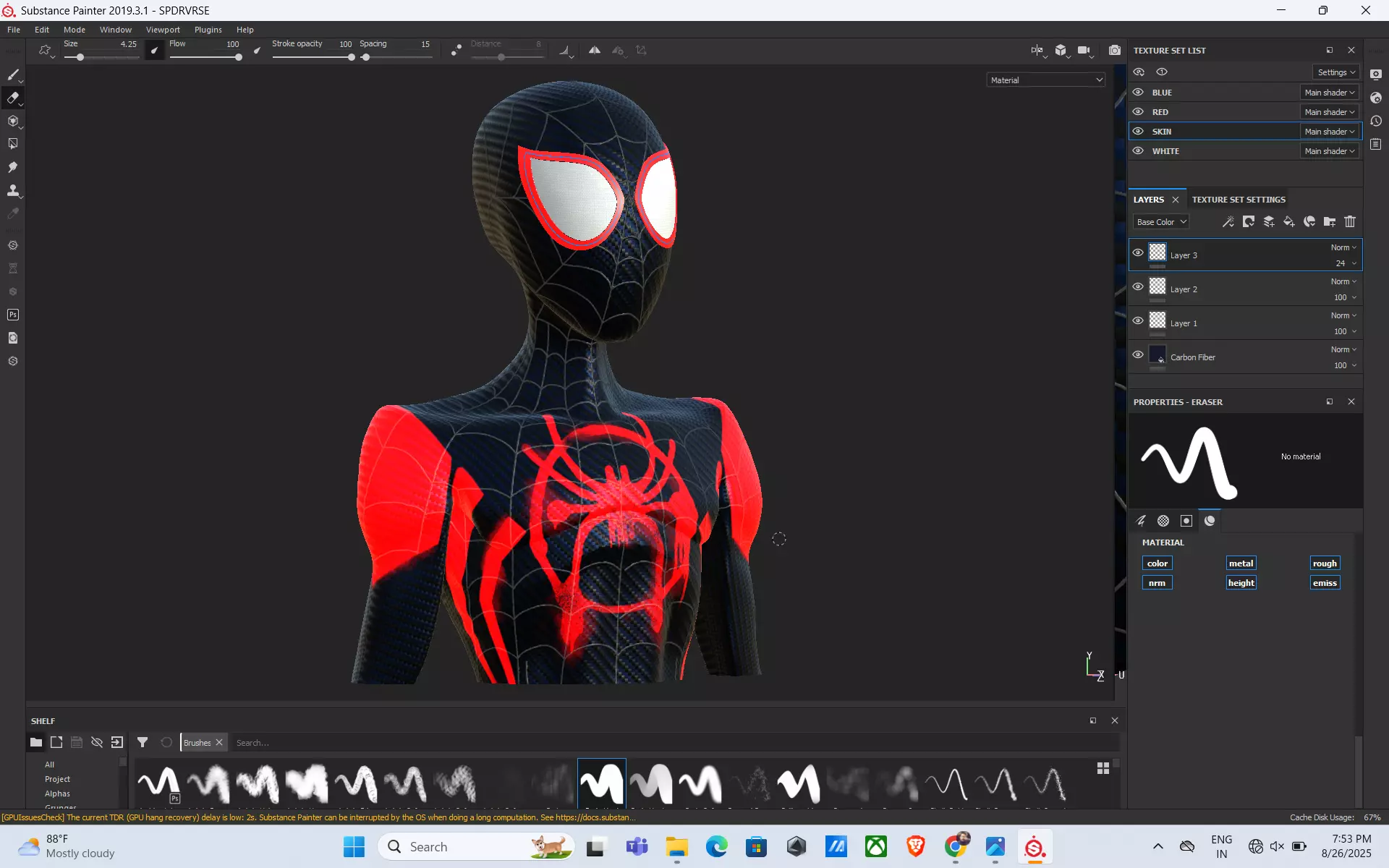The width and height of the screenshot is (1389, 868).
Task: Click the screenshot camera icon
Action: (1115, 50)
